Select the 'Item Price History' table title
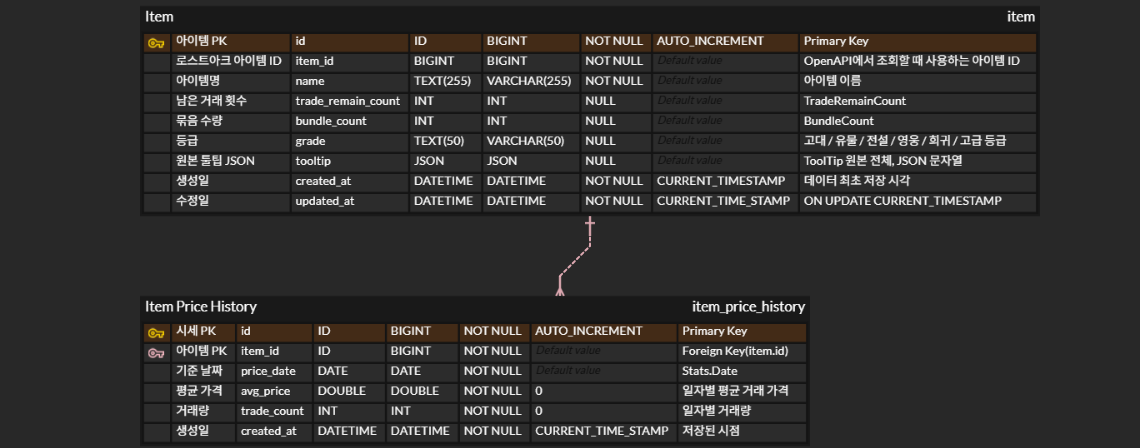This screenshot has height=448, width=1140. click(x=201, y=307)
